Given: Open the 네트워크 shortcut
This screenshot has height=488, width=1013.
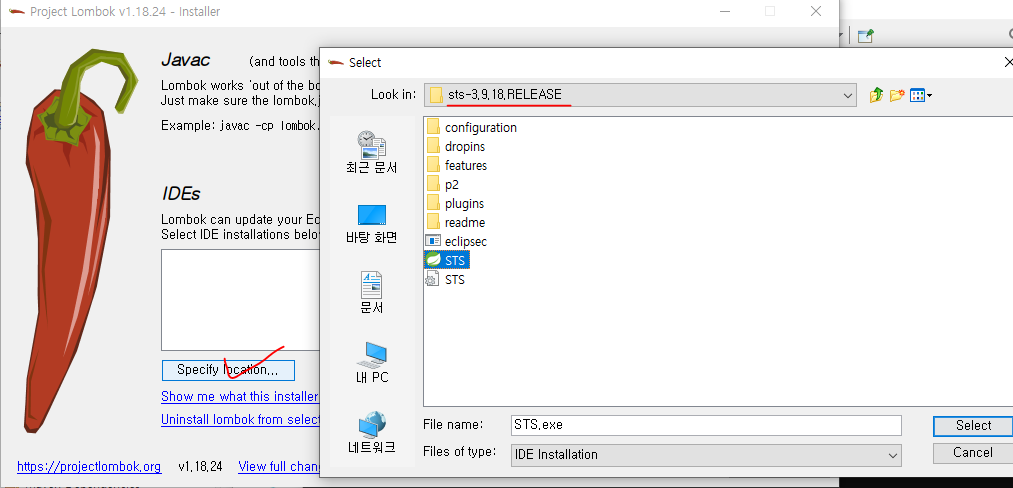Looking at the screenshot, I should tap(371, 432).
